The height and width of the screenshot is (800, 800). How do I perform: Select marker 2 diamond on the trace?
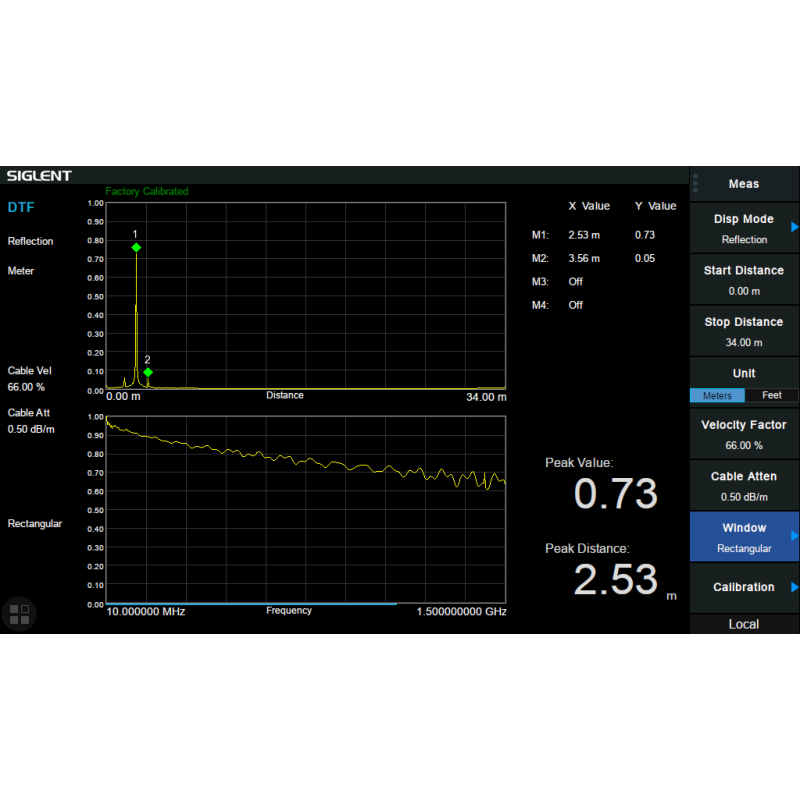coord(148,372)
